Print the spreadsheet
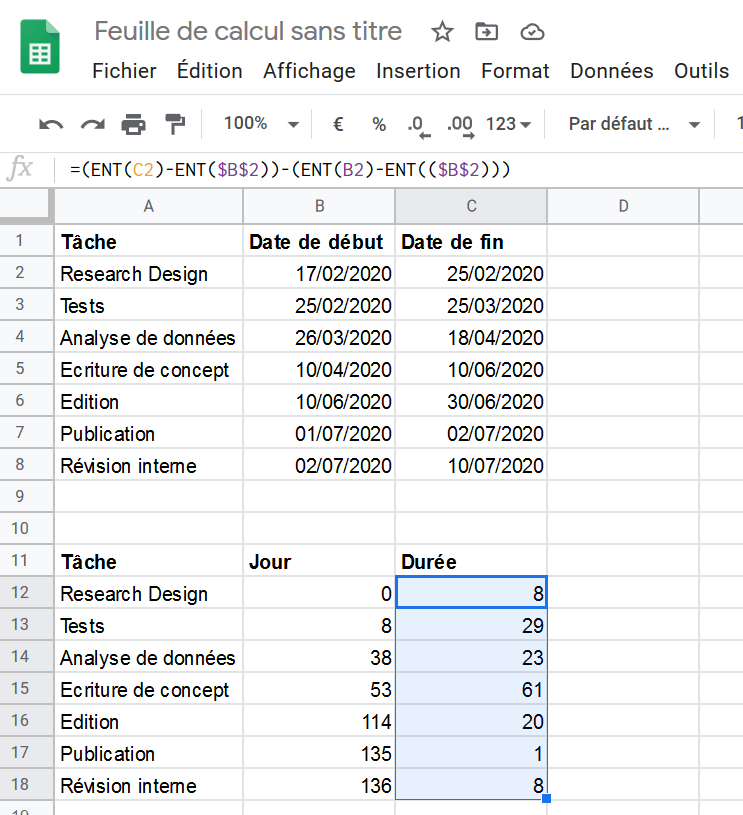 point(134,124)
